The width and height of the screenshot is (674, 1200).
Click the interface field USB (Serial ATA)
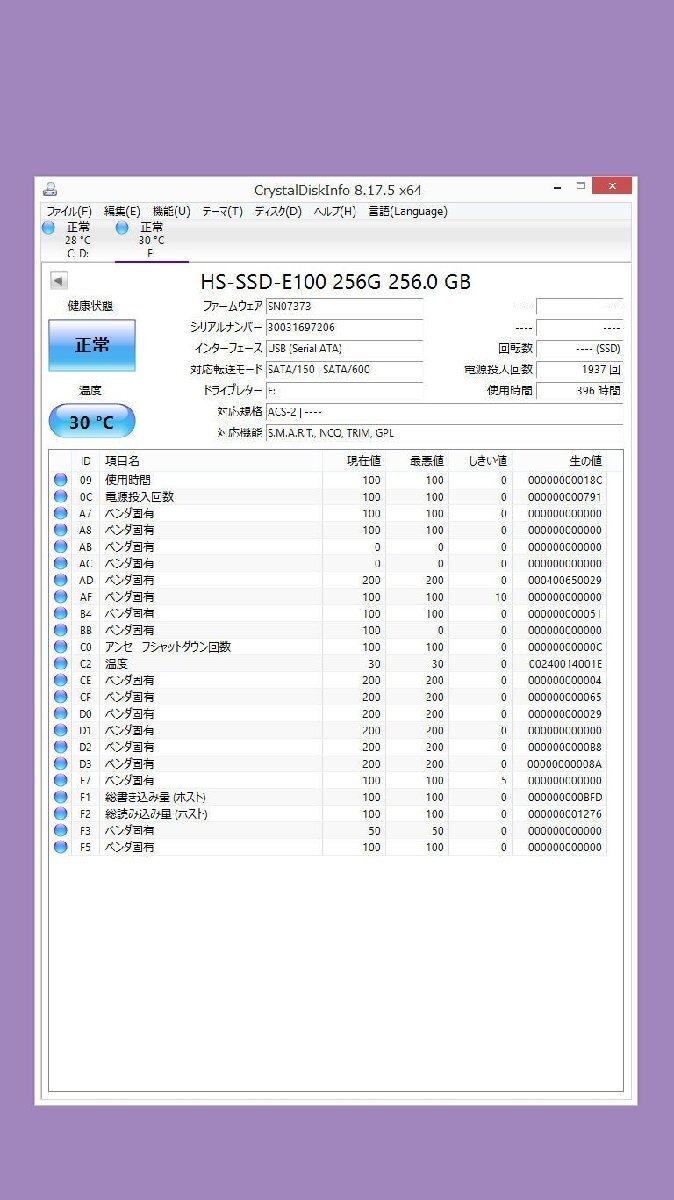(x=344, y=348)
